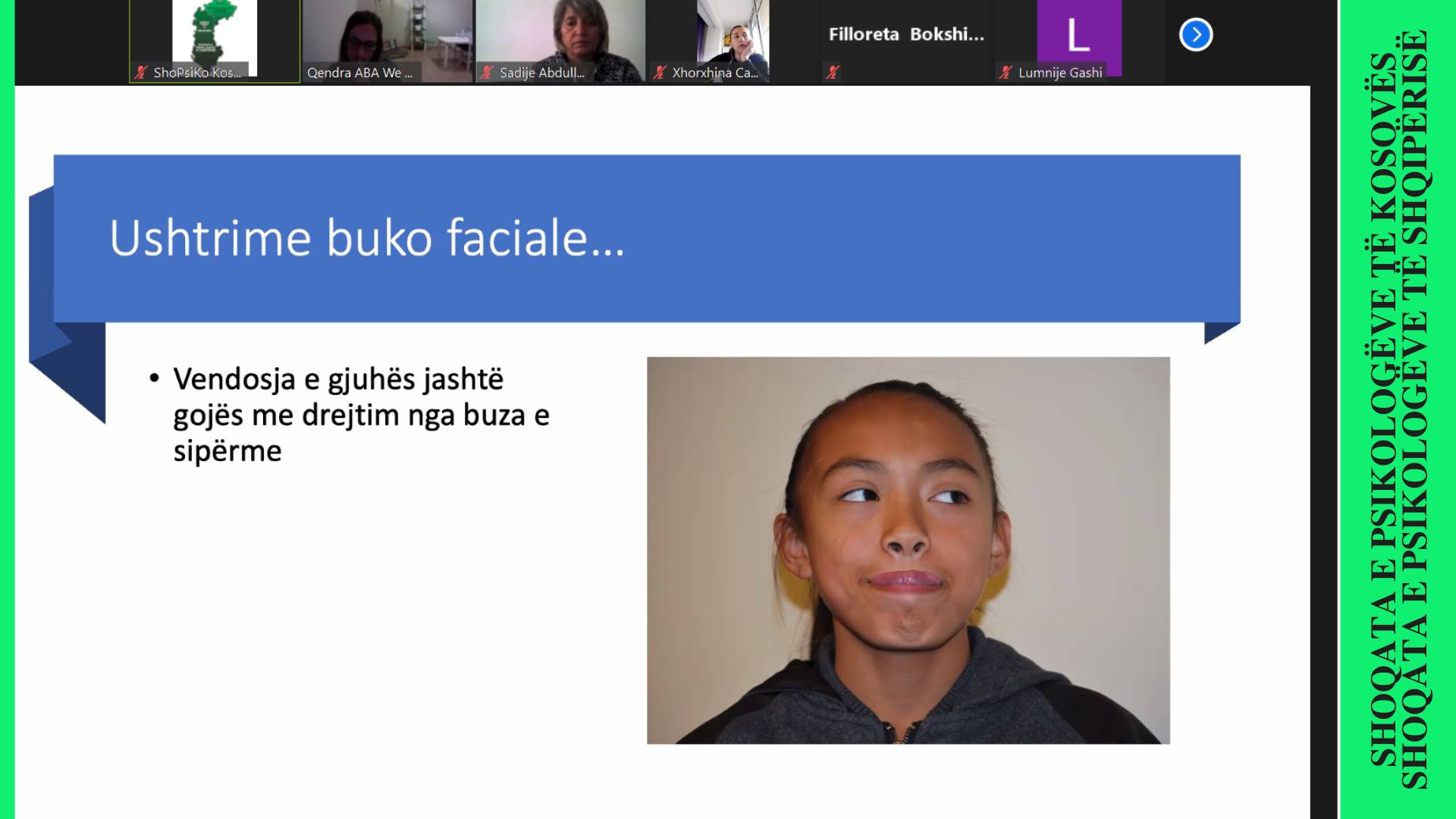The width and height of the screenshot is (1456, 819).
Task: Click the muted mic icon beside Xhorxhina Ca...
Action: (660, 73)
